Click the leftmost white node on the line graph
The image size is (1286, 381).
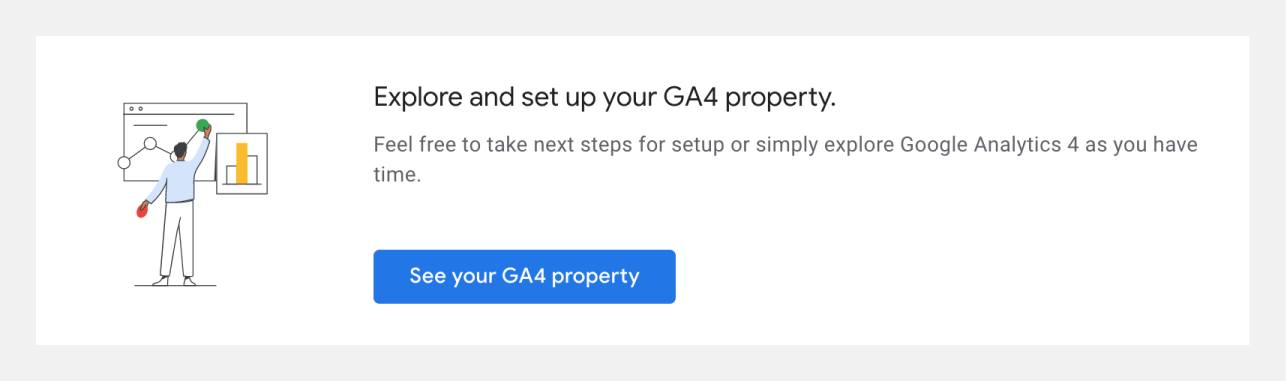(125, 162)
